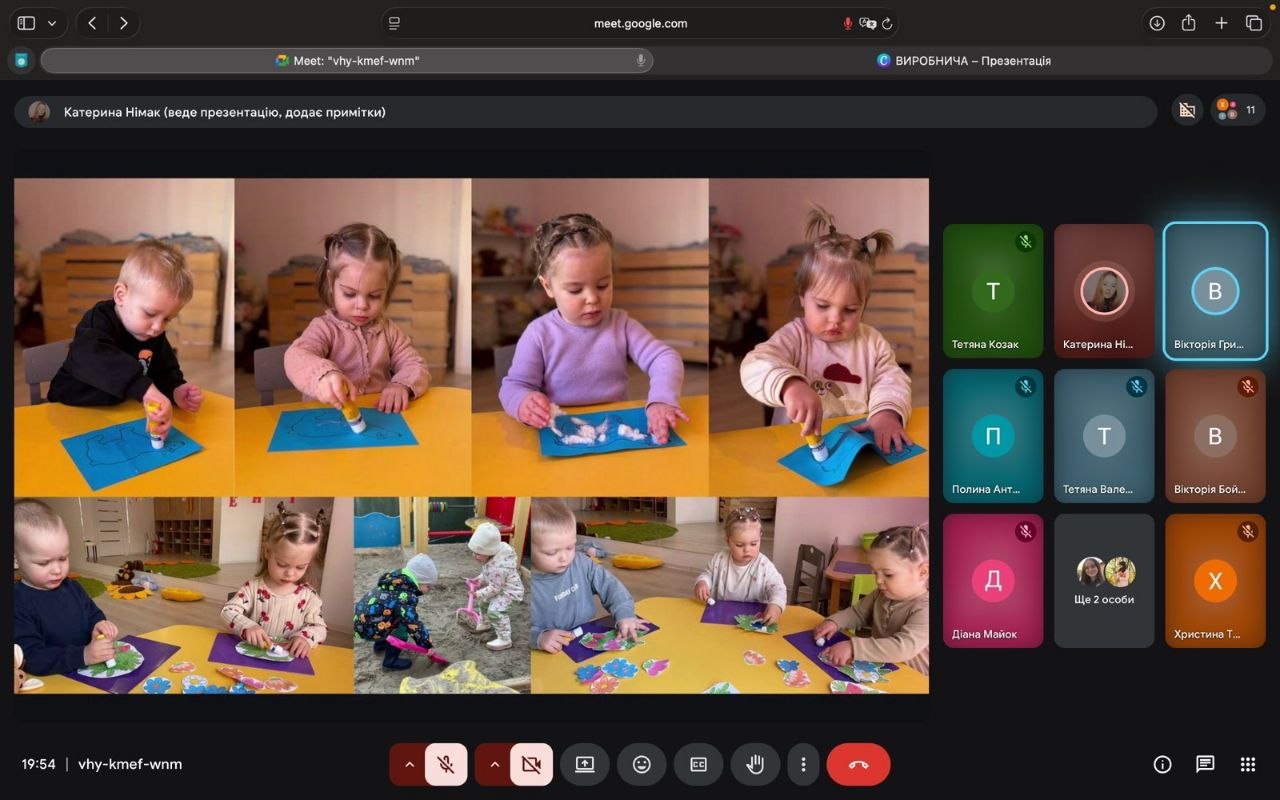
Task: Open the activities grid icon
Action: [x=1248, y=764]
